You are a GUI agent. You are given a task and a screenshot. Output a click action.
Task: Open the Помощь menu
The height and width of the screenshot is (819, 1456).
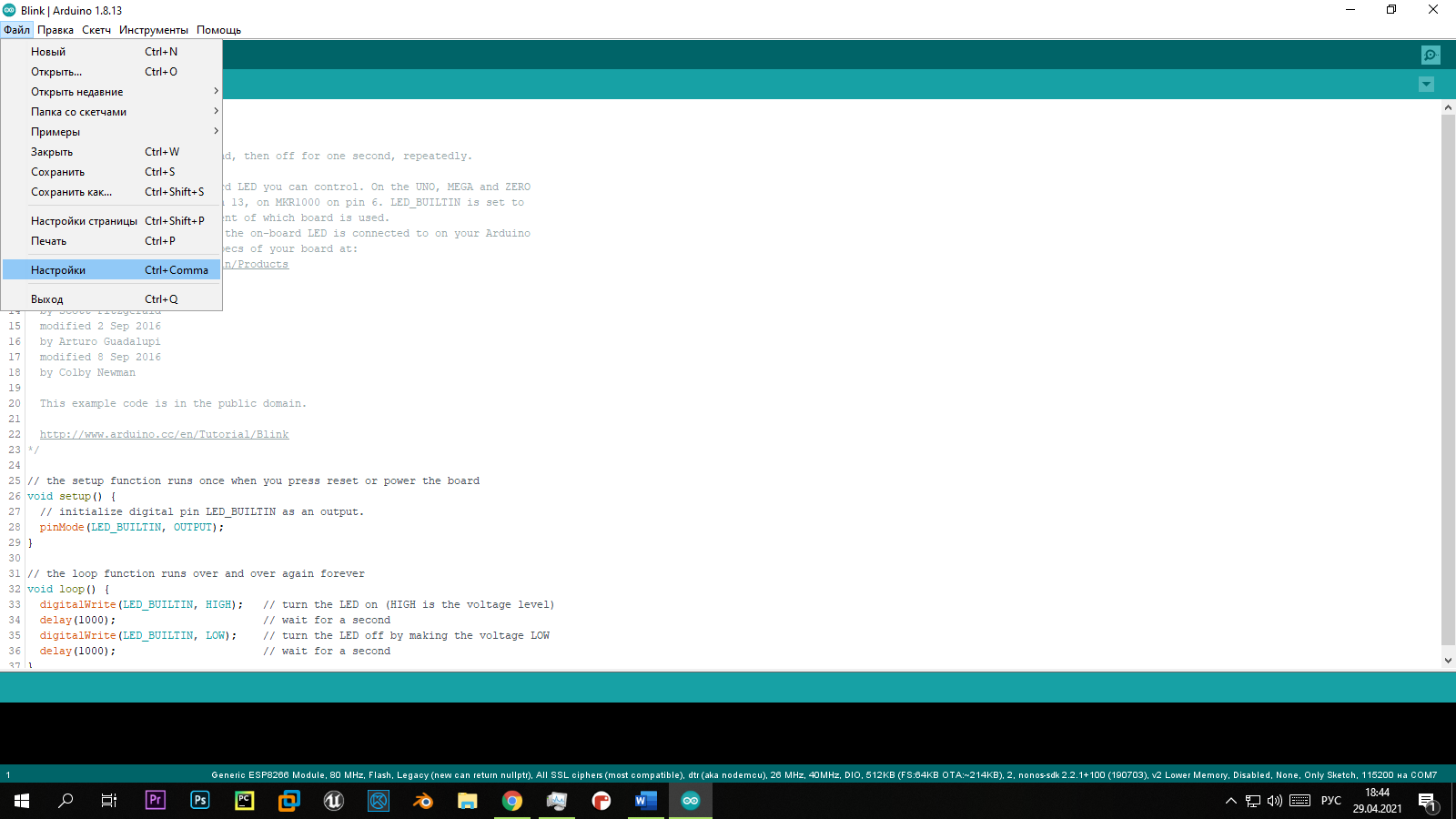(x=218, y=30)
